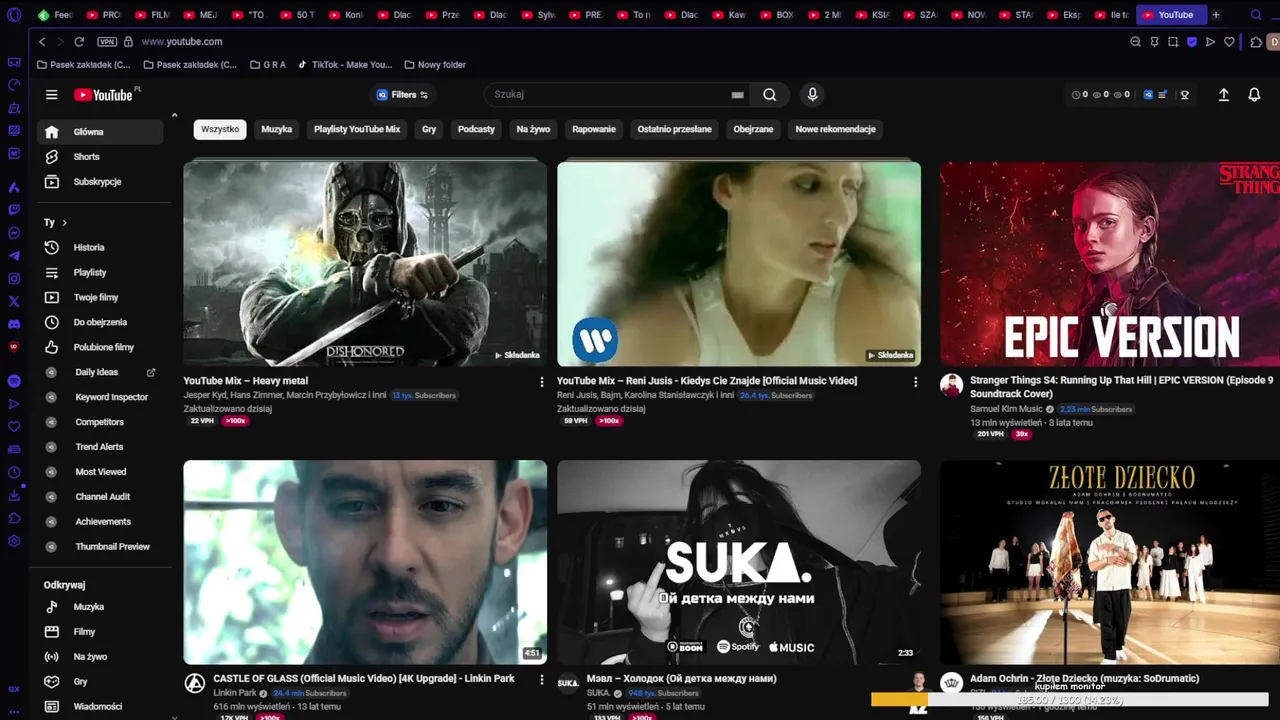This screenshot has height=720, width=1280.
Task: Open Opera Instagram sidebar icon
Action: pos(14,278)
